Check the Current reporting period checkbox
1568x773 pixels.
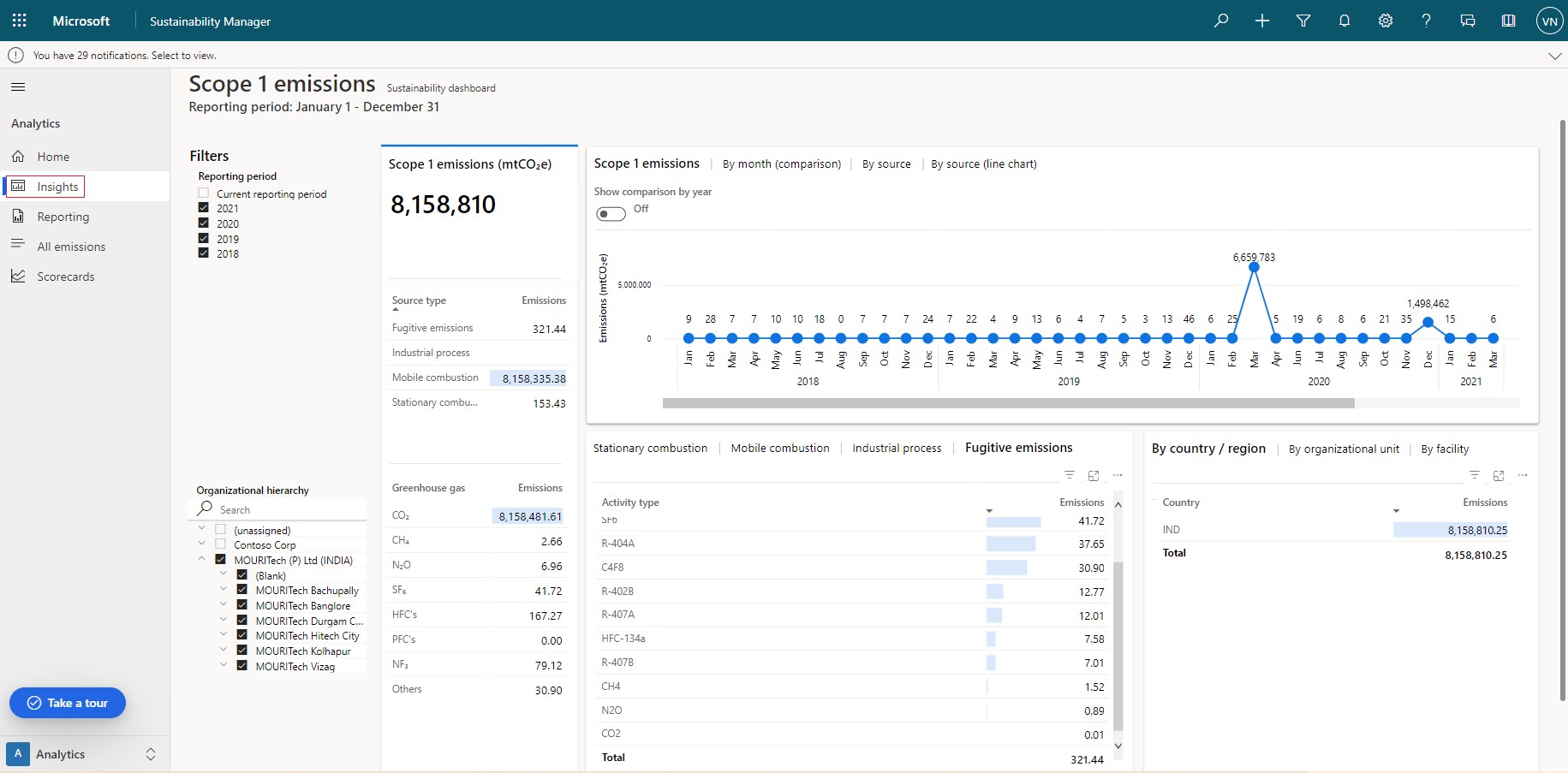[x=204, y=193]
